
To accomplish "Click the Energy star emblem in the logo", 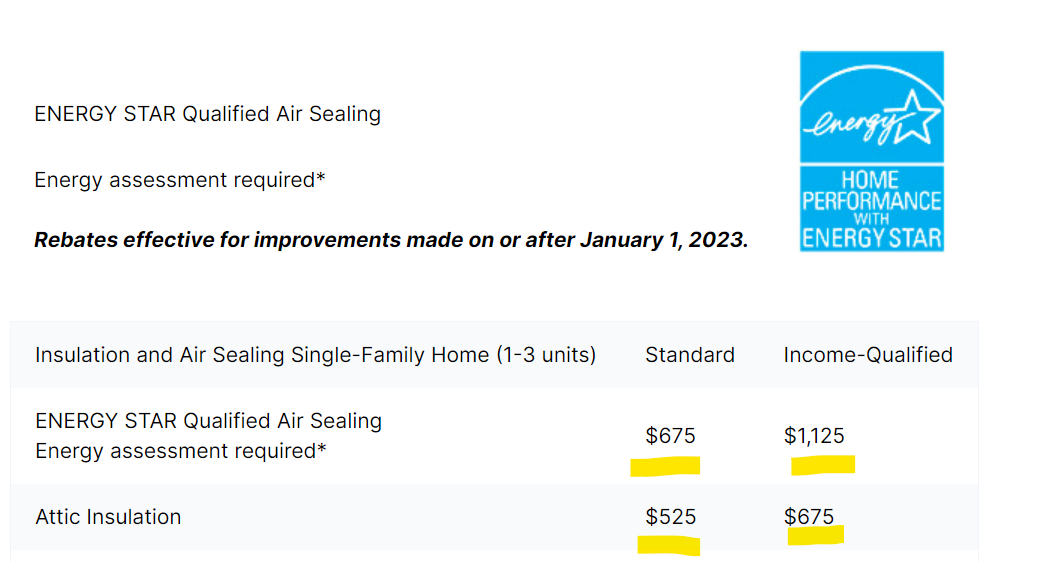I will (x=872, y=107).
